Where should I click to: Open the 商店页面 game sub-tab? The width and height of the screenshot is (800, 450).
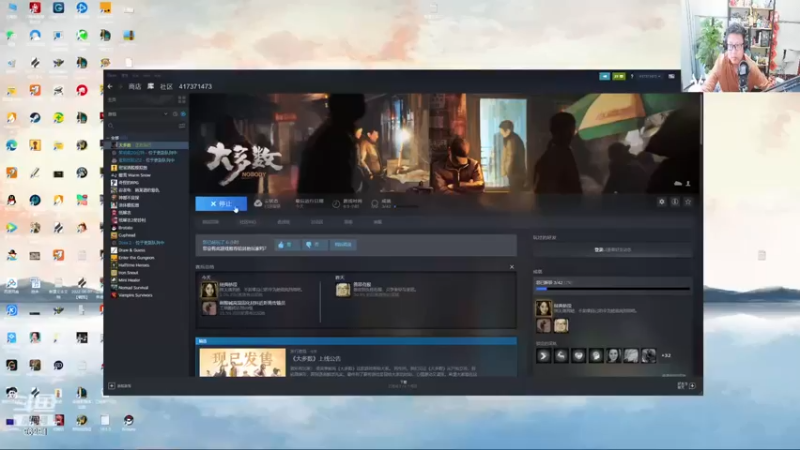(x=211, y=222)
